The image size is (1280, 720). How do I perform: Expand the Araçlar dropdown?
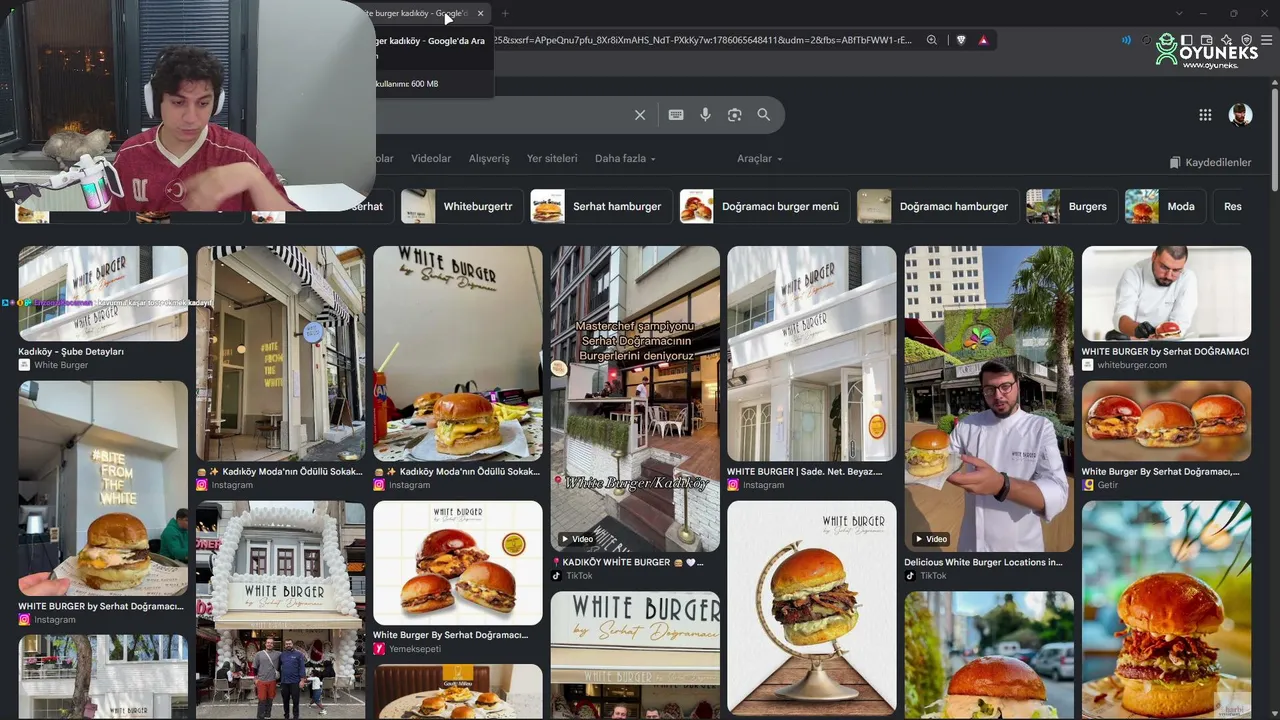(760, 158)
